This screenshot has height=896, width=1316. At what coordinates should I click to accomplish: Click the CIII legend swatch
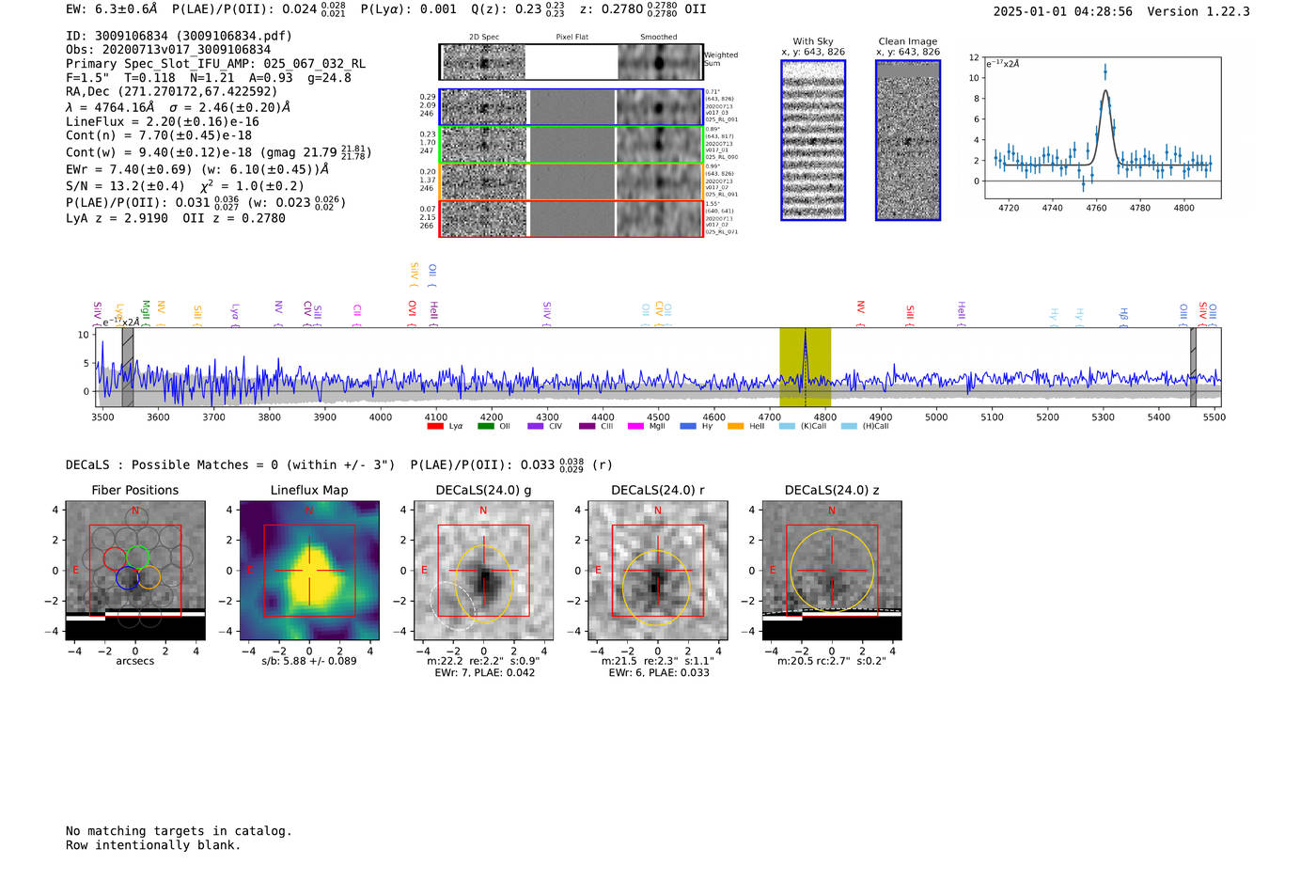(x=587, y=426)
